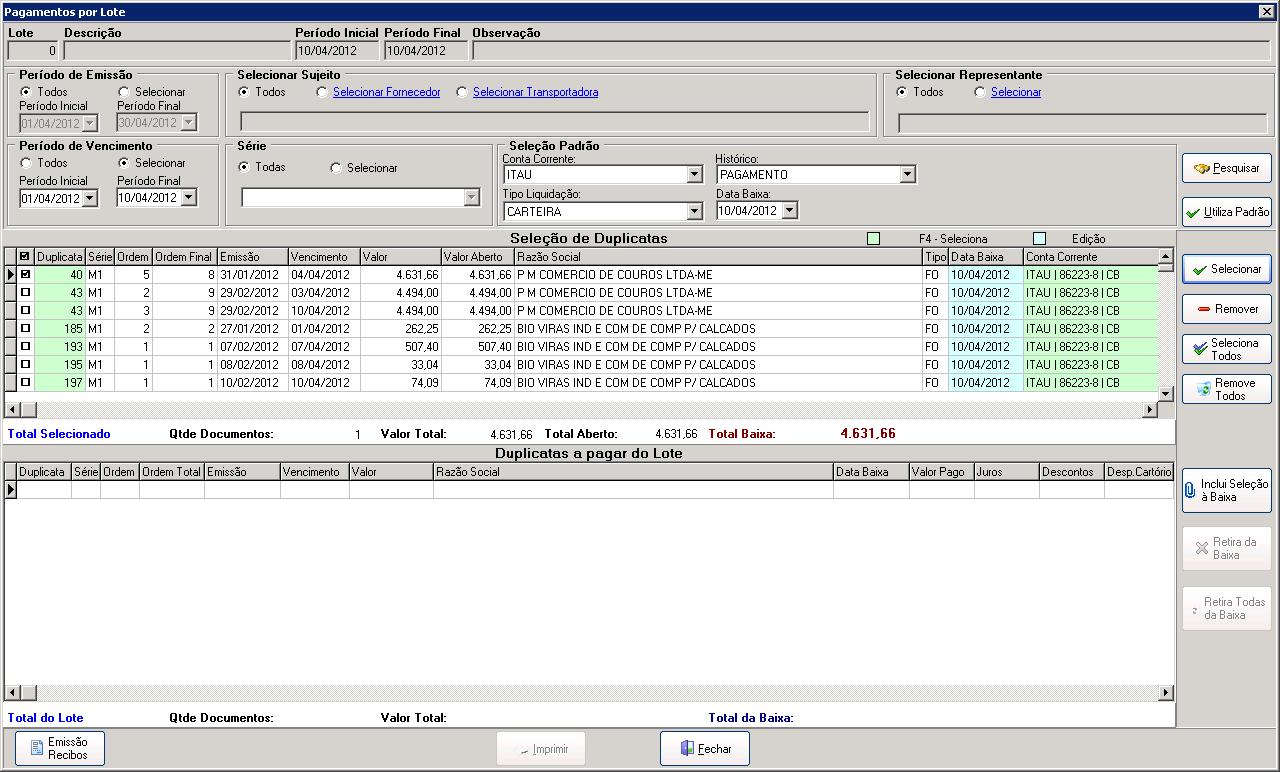Click Razão Social header in Seleção grid
Image resolution: width=1280 pixels, height=772 pixels.
click(x=718, y=257)
